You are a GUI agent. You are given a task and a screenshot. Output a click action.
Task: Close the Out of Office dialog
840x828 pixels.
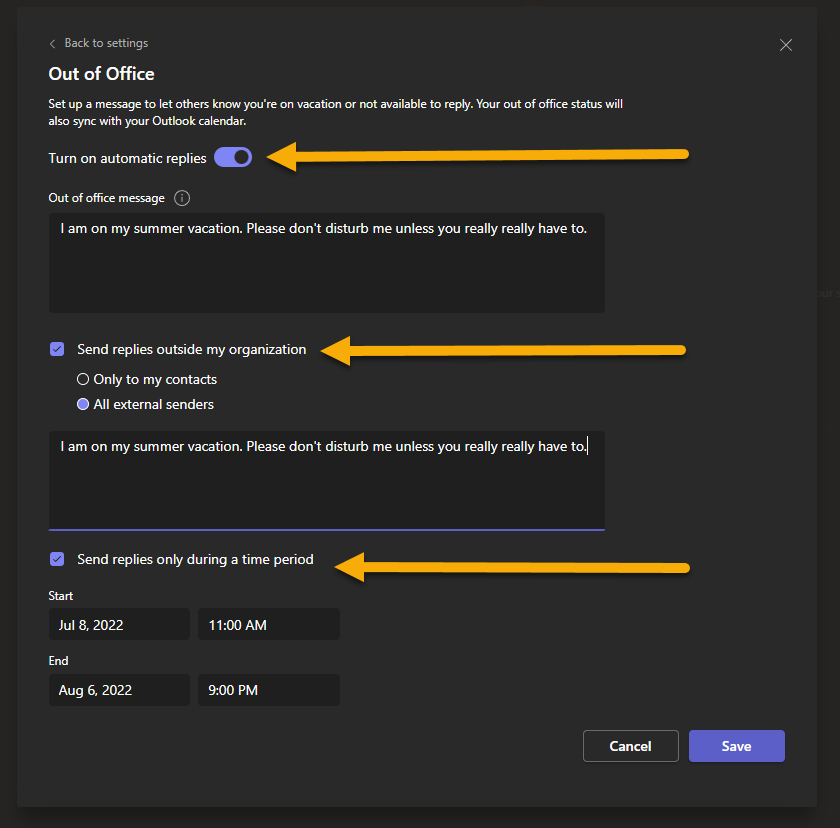point(786,45)
